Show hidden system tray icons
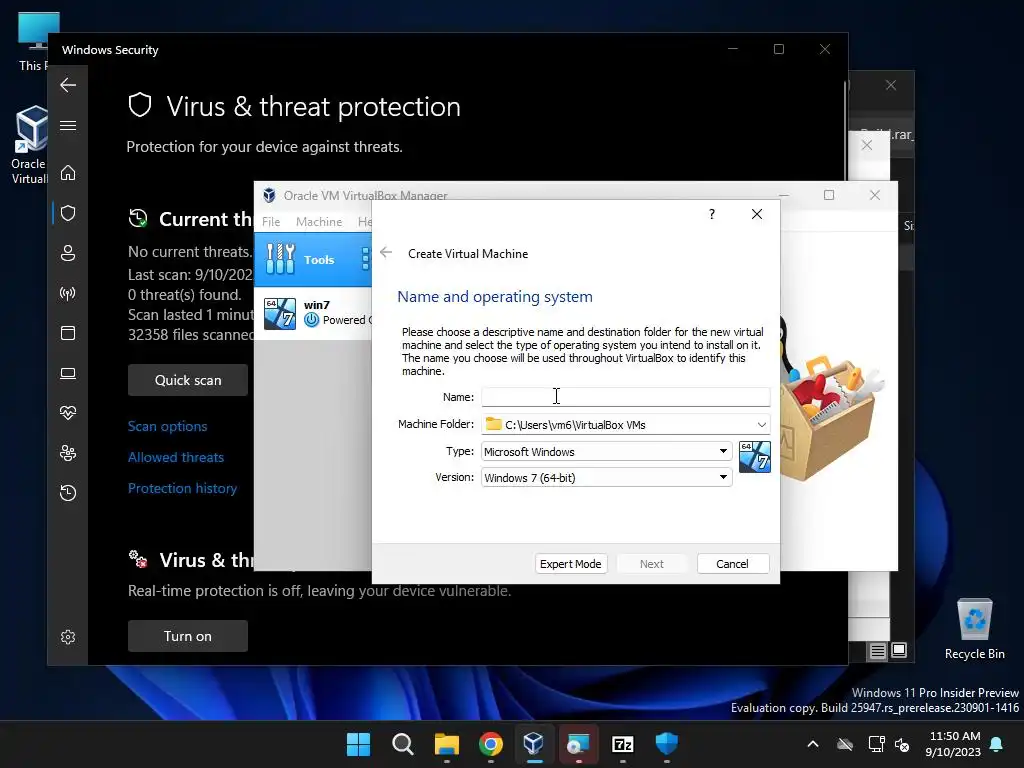The width and height of the screenshot is (1024, 768). click(813, 744)
